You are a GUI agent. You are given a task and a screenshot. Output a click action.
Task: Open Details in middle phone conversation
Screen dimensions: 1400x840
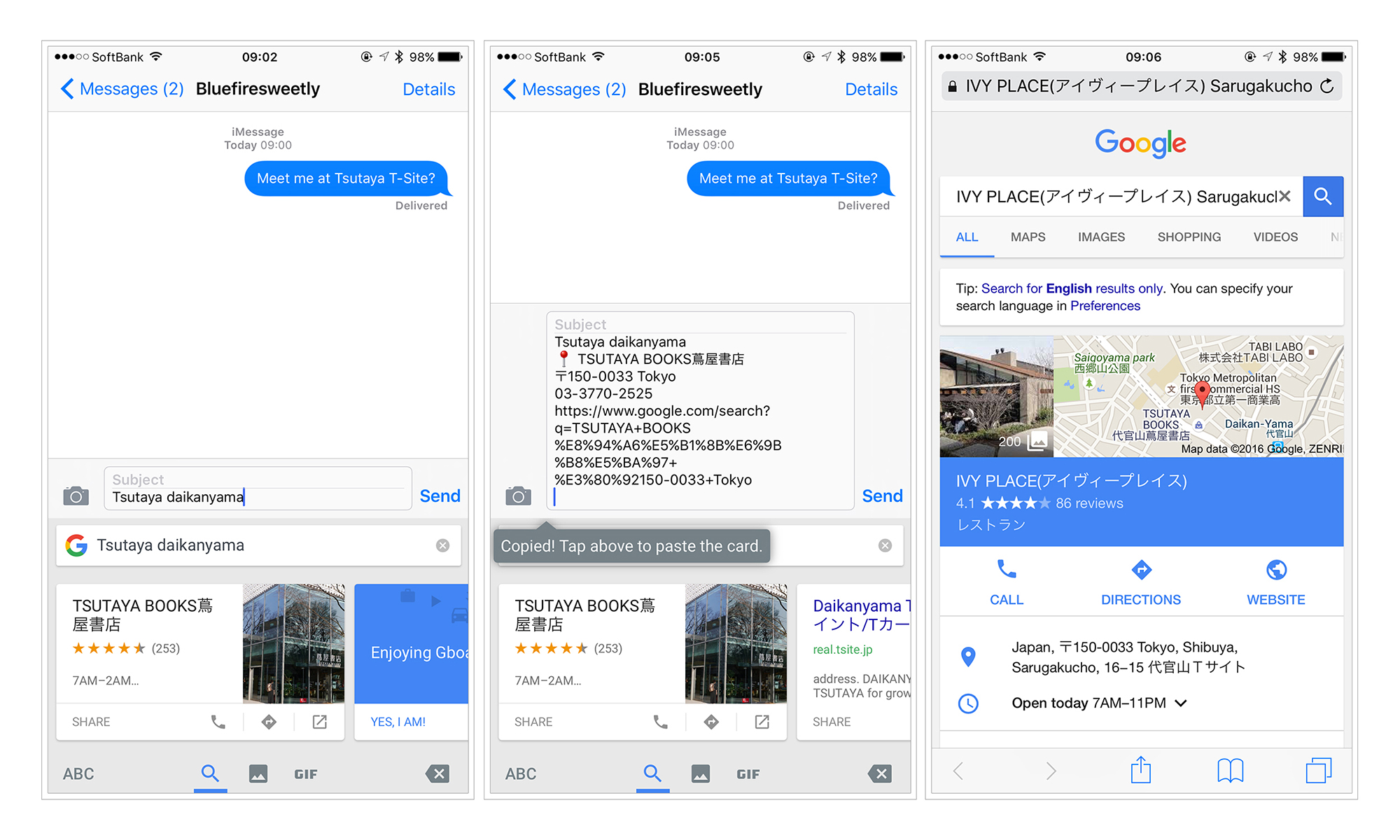(x=871, y=89)
